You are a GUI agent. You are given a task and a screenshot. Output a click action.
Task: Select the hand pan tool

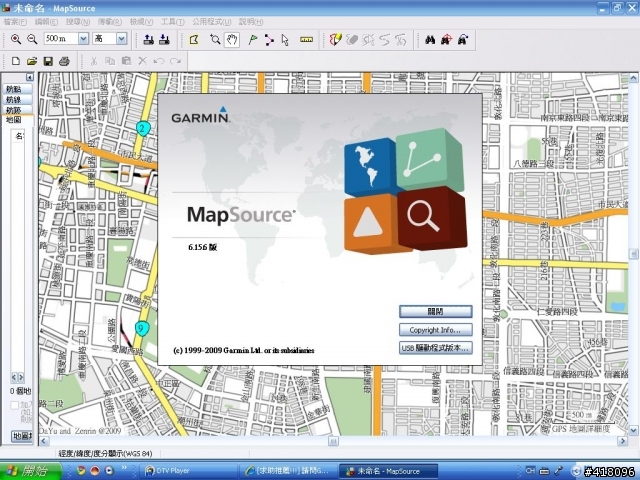click(231, 40)
